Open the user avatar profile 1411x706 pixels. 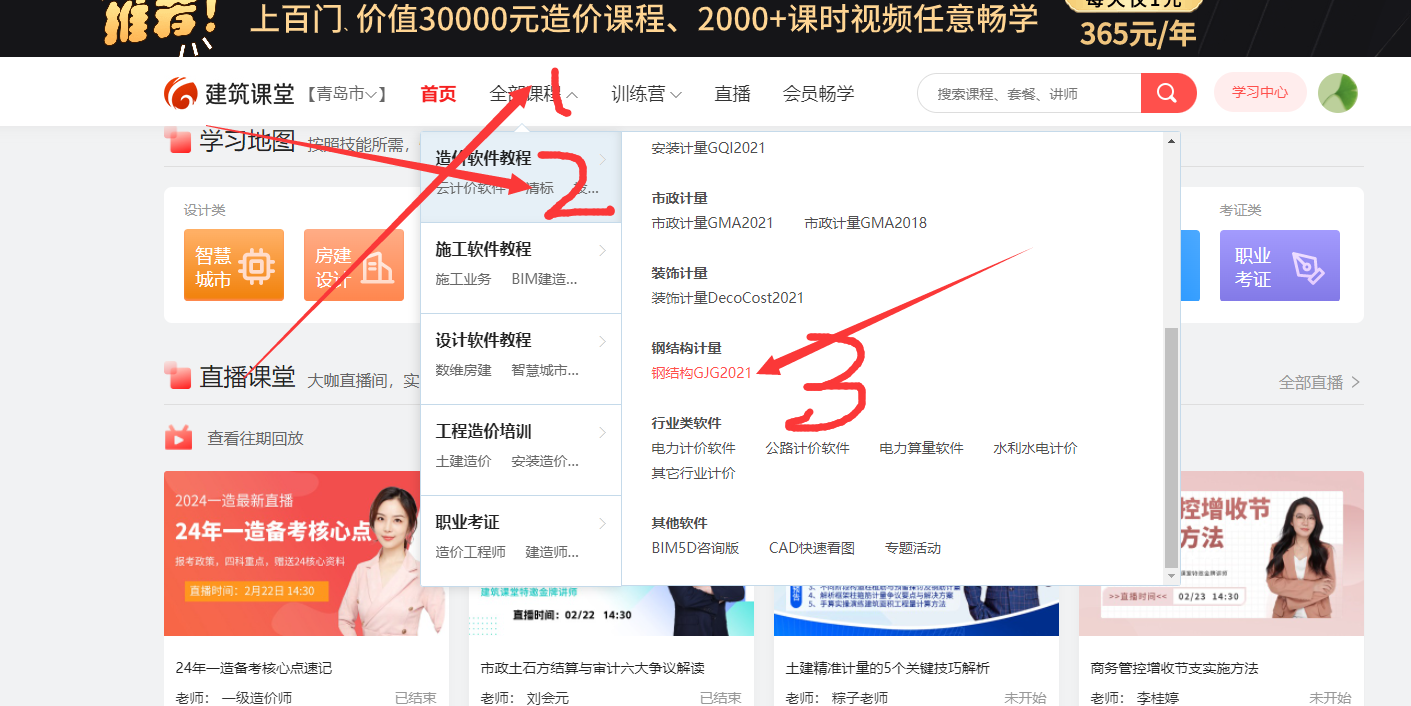(x=1338, y=93)
